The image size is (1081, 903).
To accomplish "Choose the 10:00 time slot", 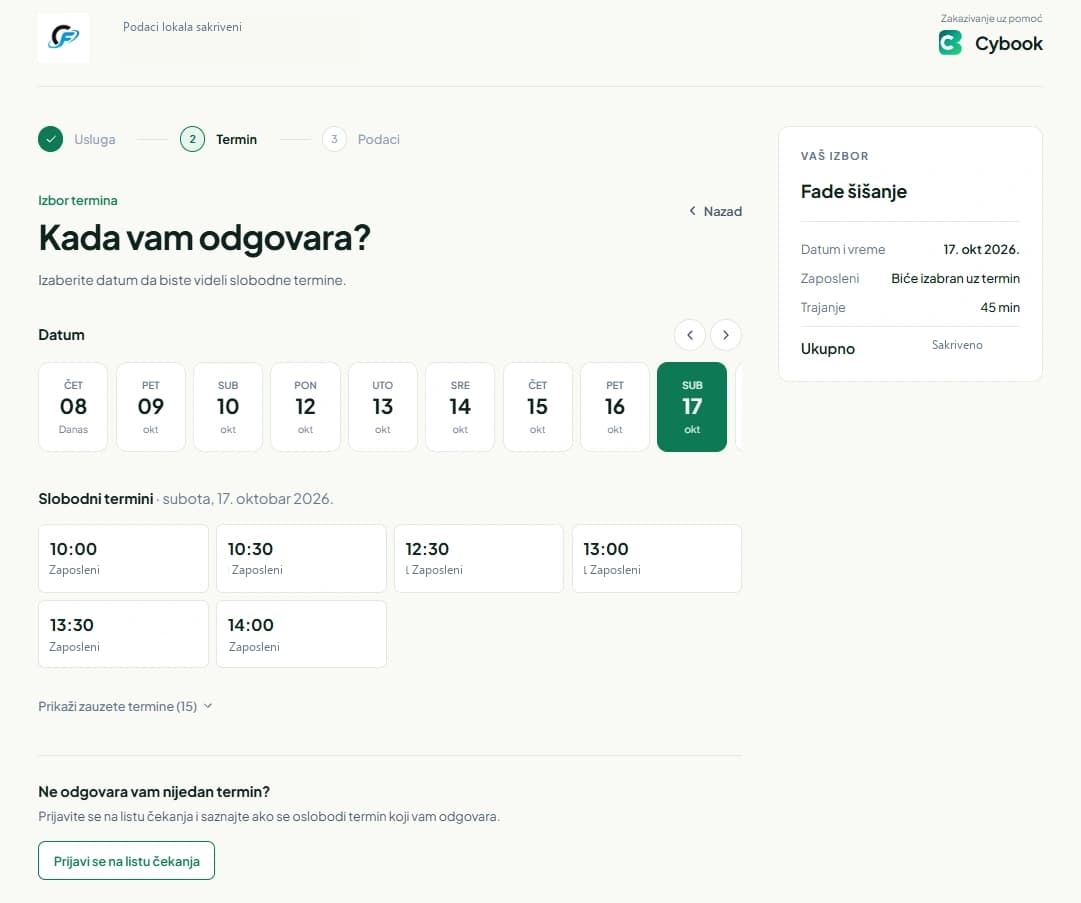I will 123,558.
